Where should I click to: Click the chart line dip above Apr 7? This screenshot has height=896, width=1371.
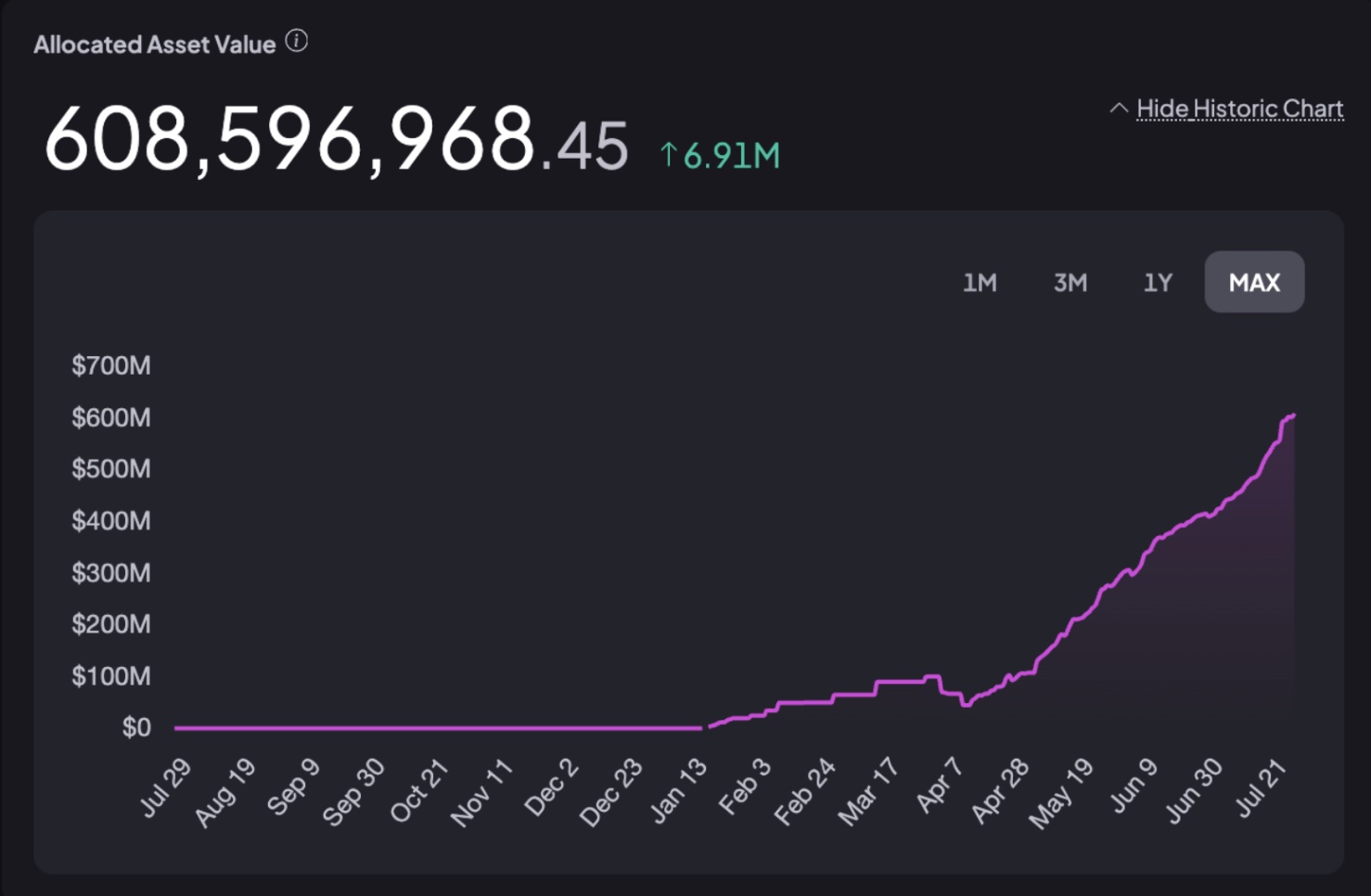point(966,704)
